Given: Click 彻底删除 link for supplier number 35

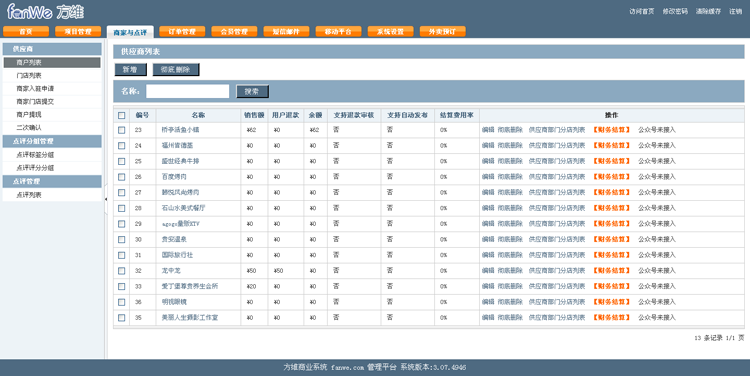Looking at the screenshot, I should pyautogui.click(x=510, y=317).
